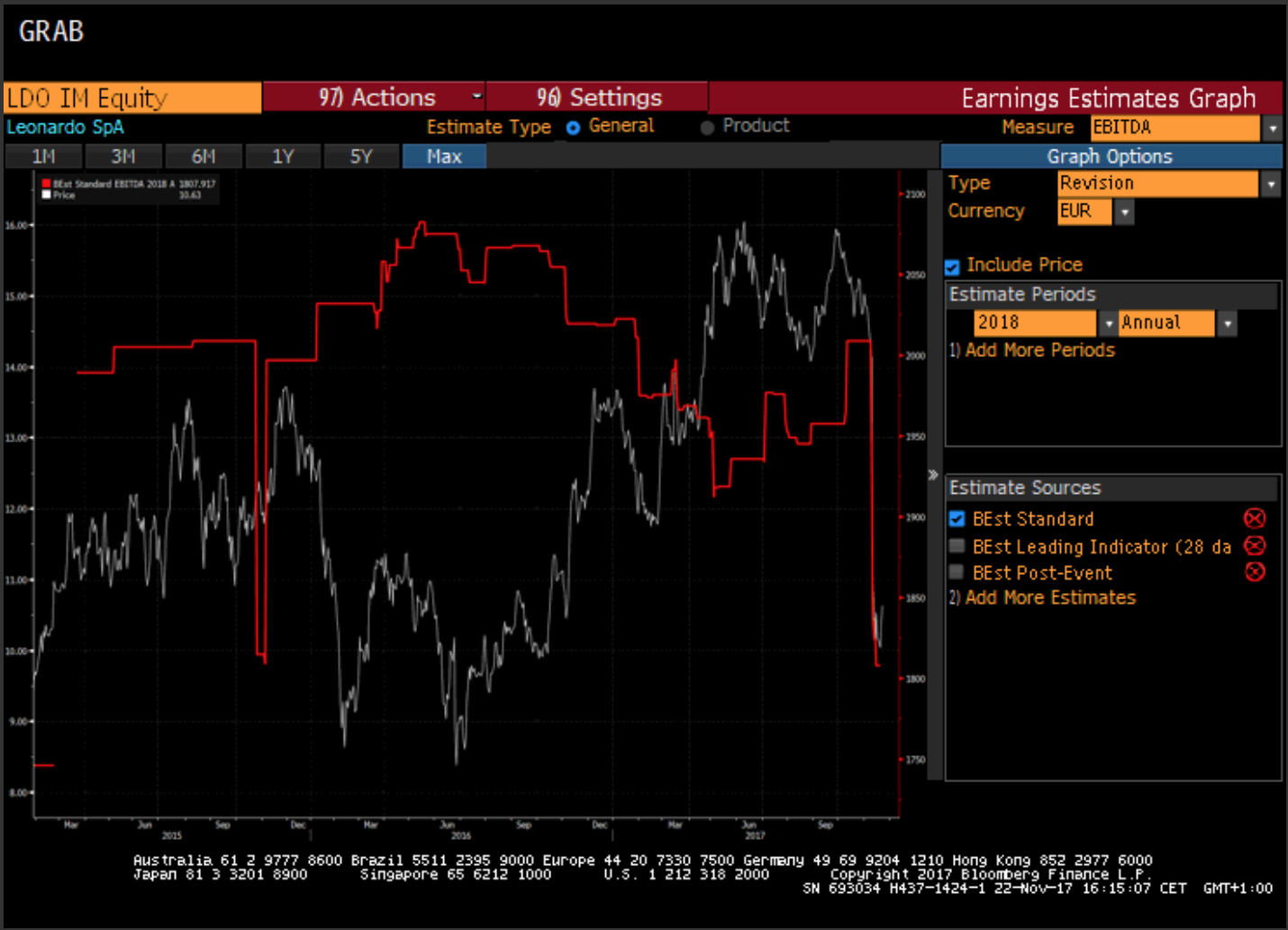
Task: Open the Measure EBITDA dropdown arrow
Action: pyautogui.click(x=1272, y=128)
